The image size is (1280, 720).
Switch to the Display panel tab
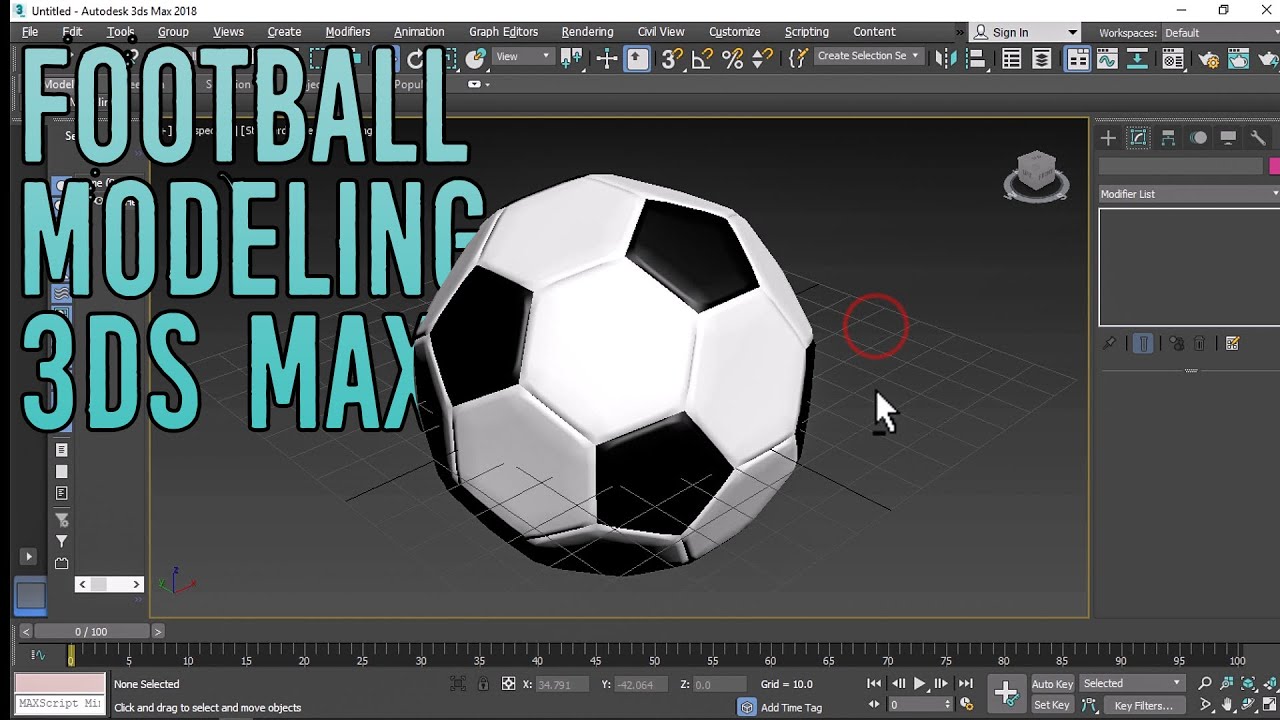[x=1228, y=138]
